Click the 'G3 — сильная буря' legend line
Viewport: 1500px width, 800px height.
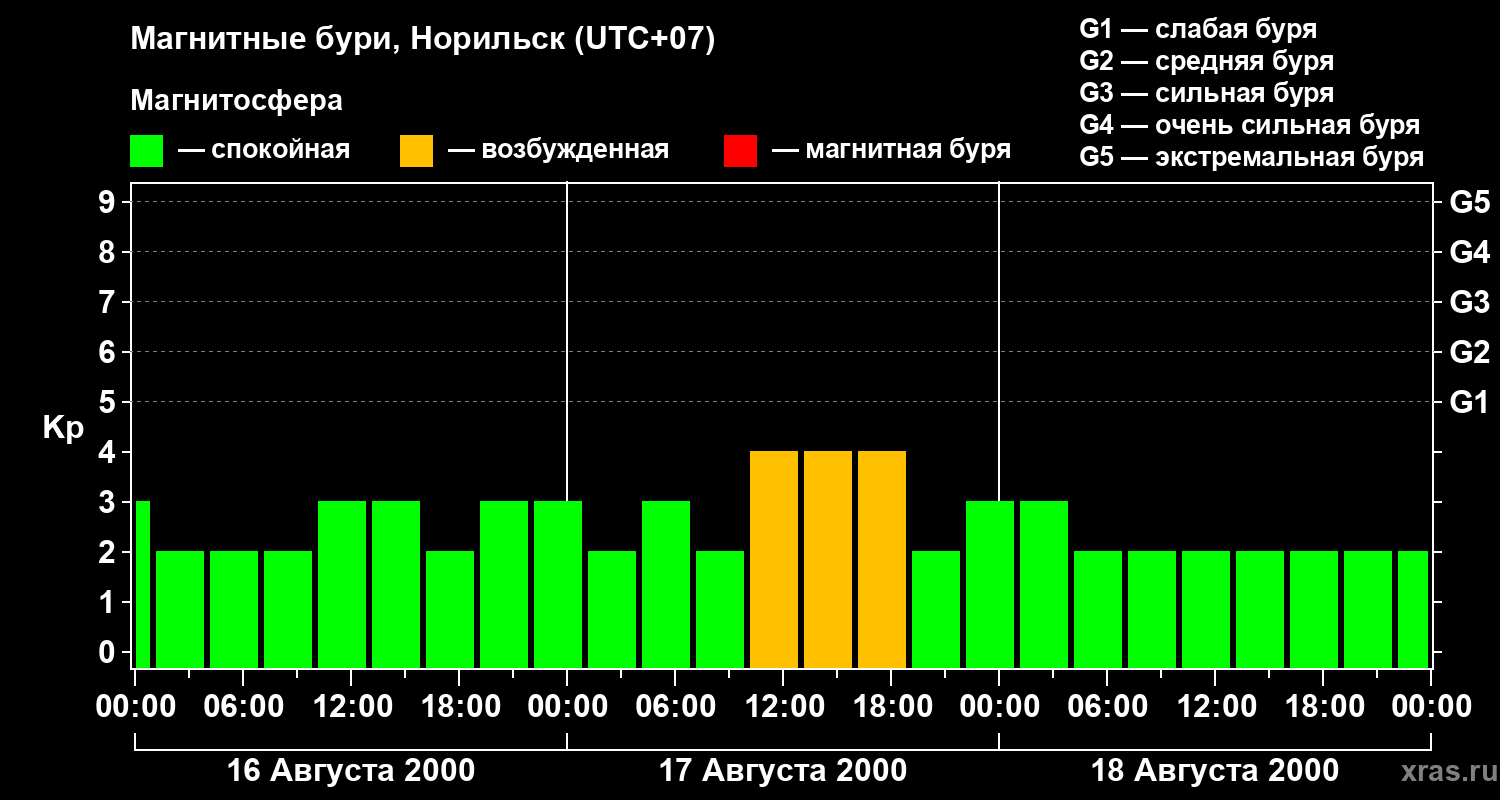pyautogui.click(x=1206, y=93)
